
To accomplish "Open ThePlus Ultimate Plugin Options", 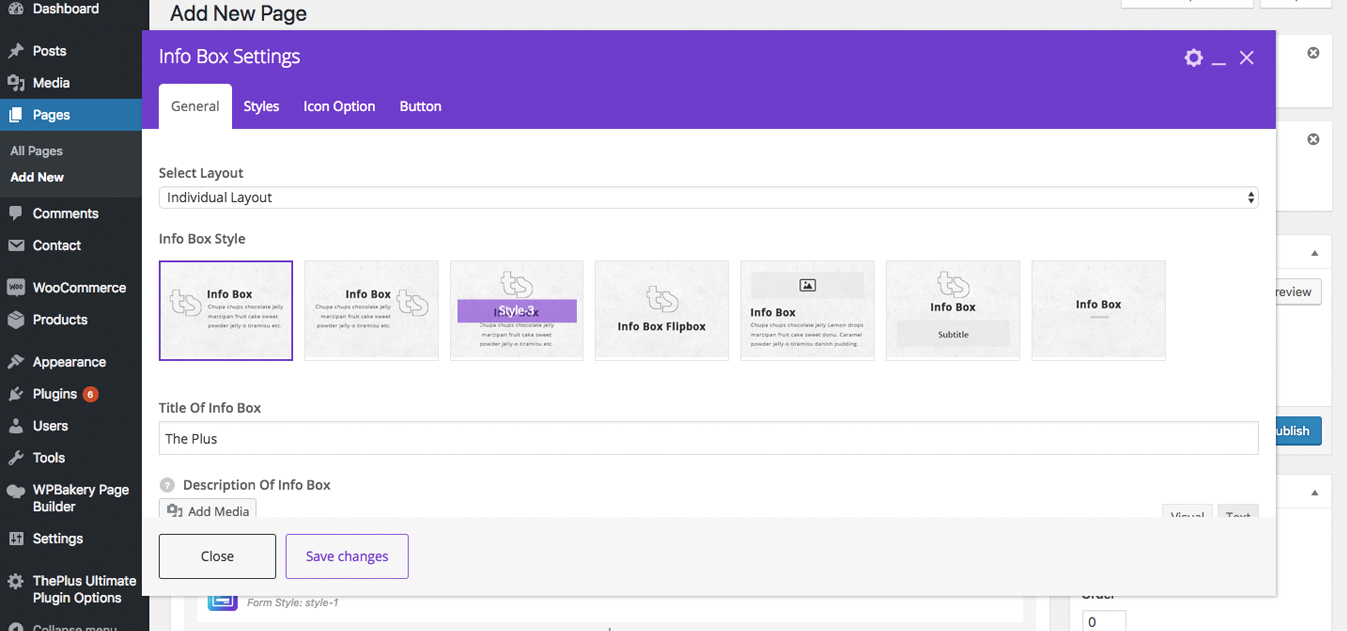I will (84, 589).
